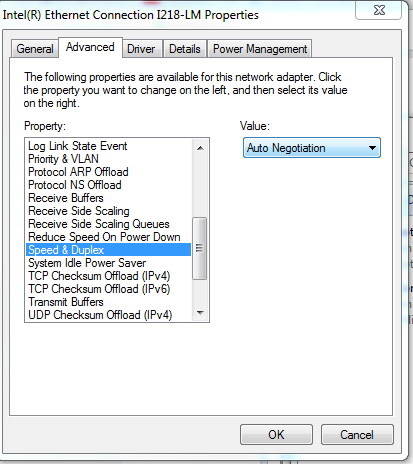This screenshot has width=413, height=464.
Task: Go to the Power Management tab
Action: click(260, 49)
